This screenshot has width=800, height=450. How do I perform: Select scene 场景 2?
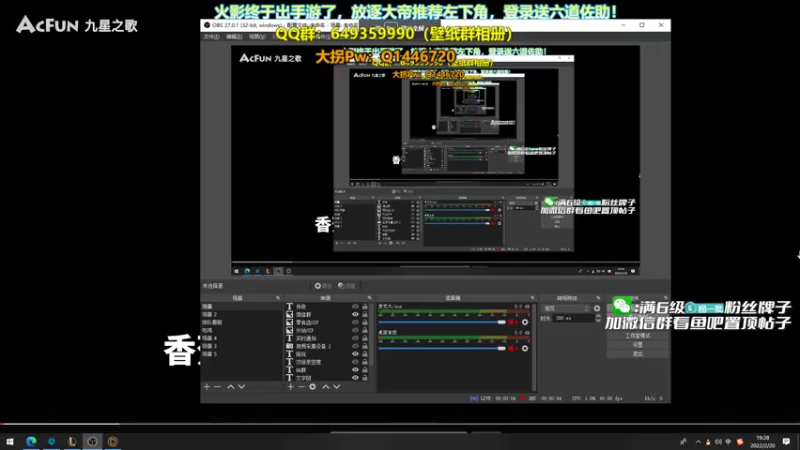(209, 314)
